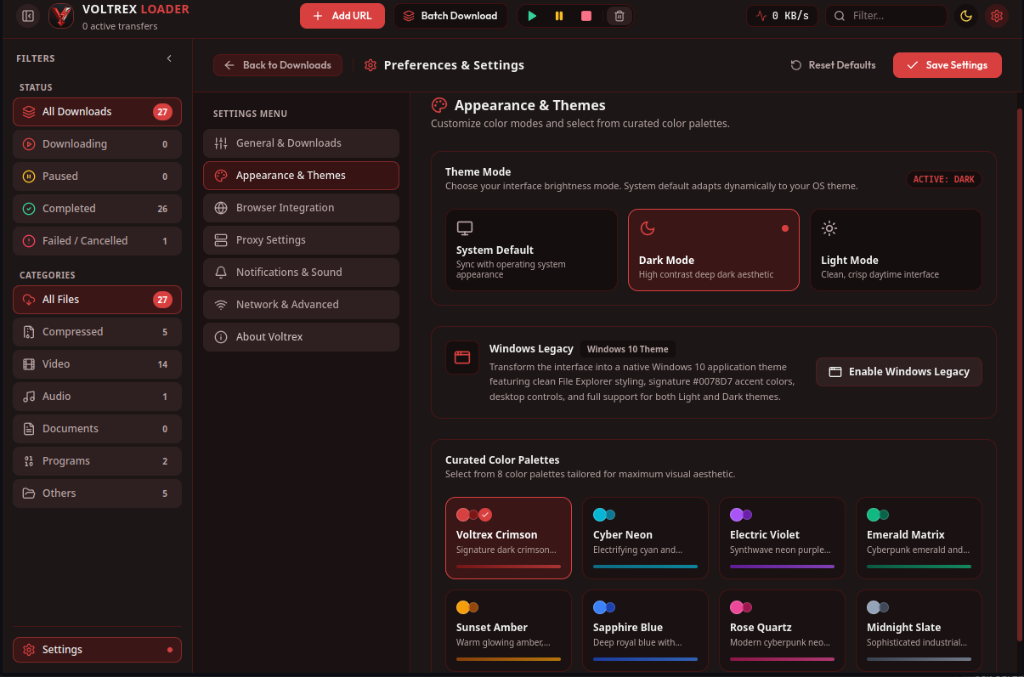Click gear icon next to Preferences & Settings
The image size is (1024, 677).
[x=370, y=65]
